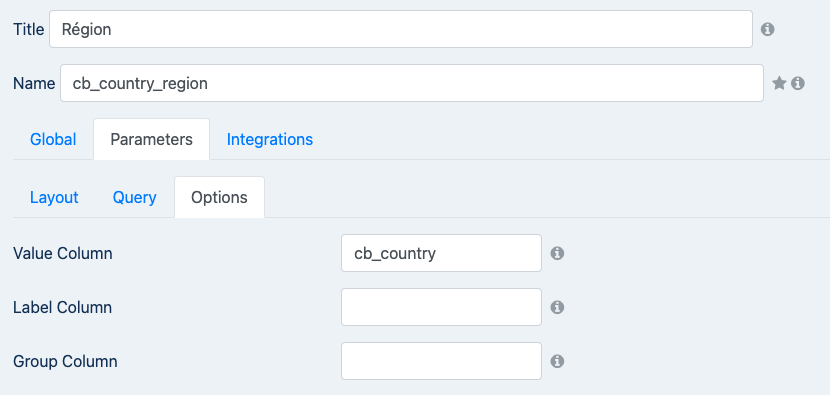830x395 pixels.
Task: Click the info icon beside the Name field
Action: (798, 83)
